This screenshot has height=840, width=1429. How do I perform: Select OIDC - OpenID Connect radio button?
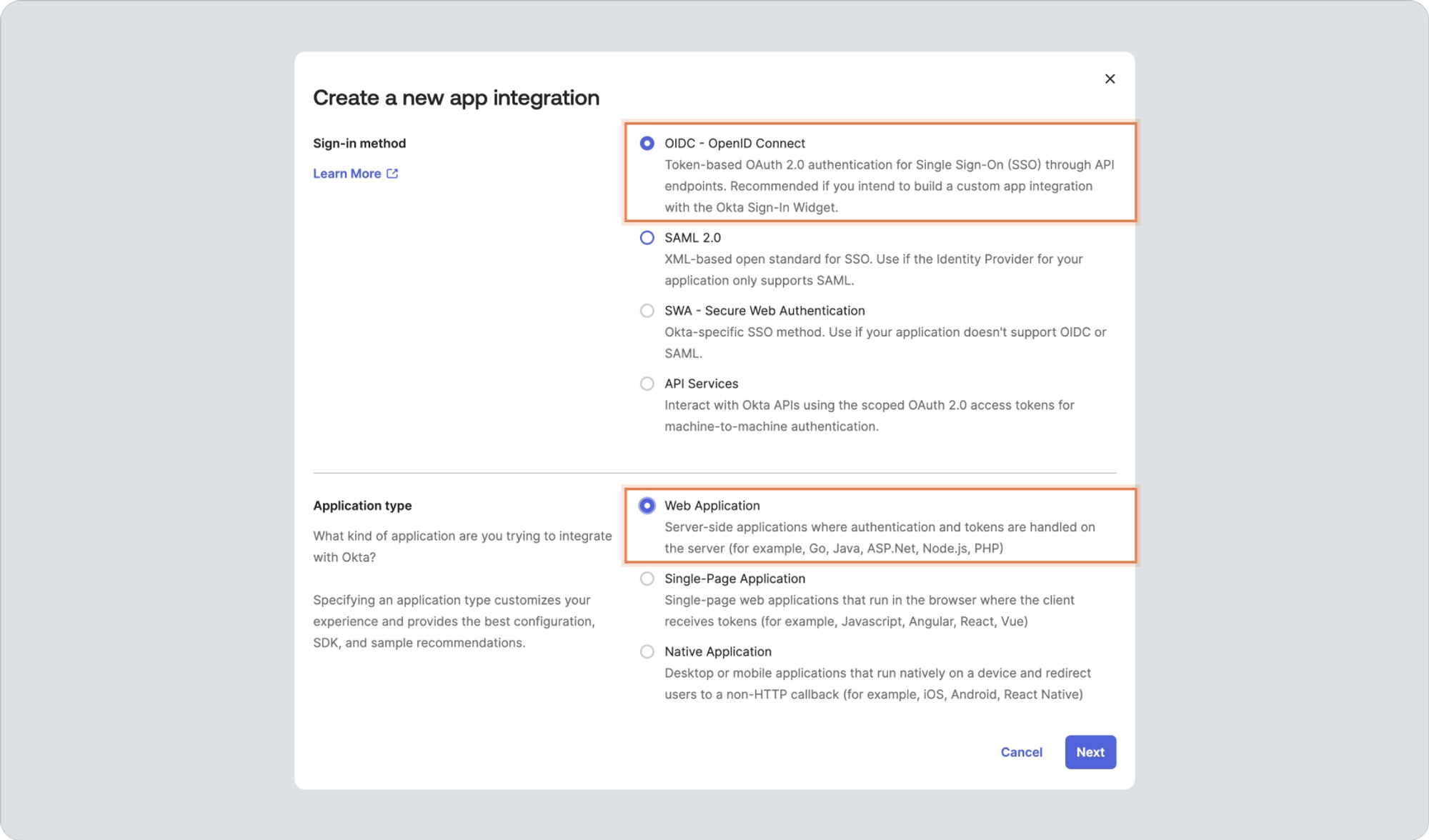pos(647,144)
